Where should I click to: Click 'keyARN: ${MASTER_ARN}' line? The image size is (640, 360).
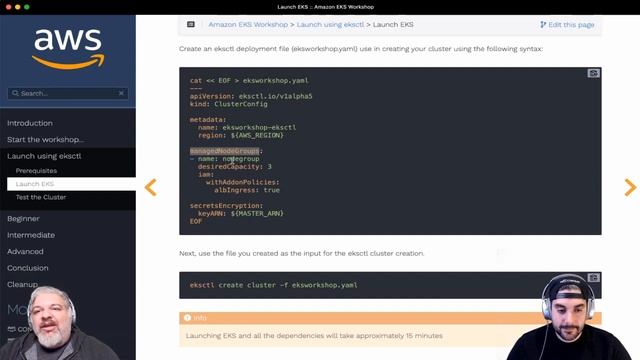pos(241,213)
